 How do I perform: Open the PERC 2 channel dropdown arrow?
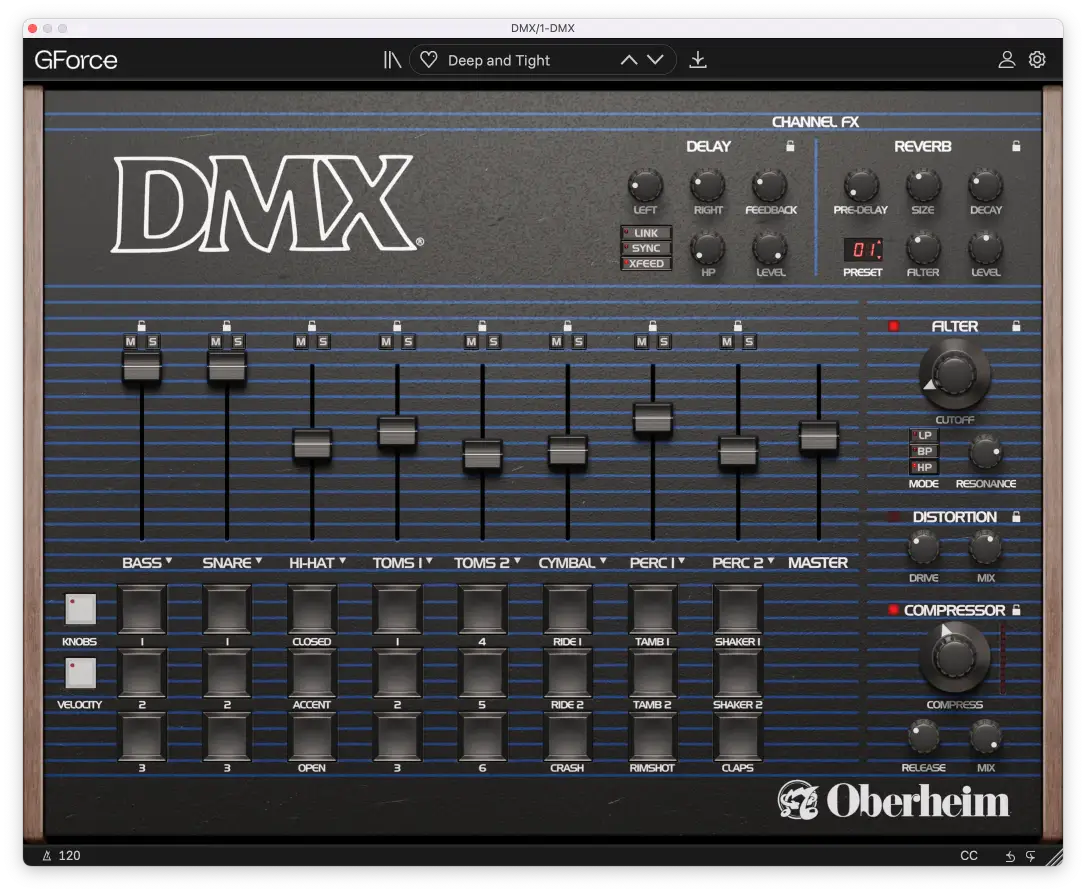tap(771, 560)
